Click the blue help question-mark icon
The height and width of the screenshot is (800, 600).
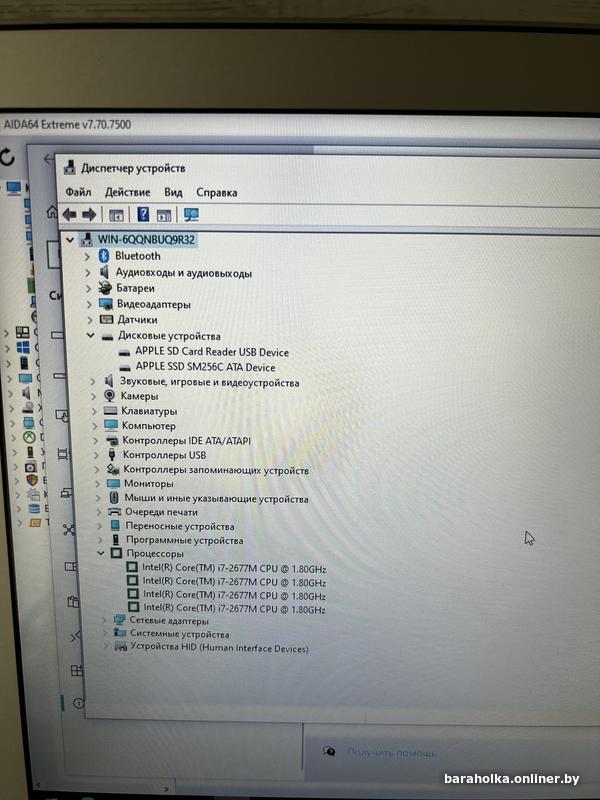[x=143, y=214]
